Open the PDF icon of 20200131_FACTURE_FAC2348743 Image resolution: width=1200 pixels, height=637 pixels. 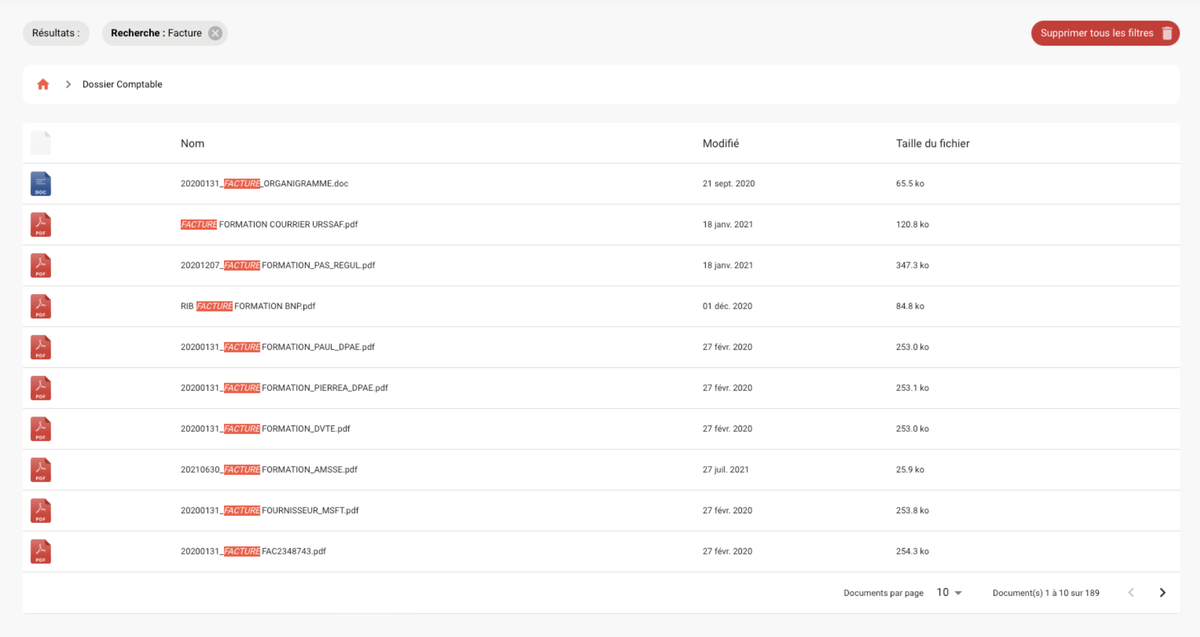[40, 551]
